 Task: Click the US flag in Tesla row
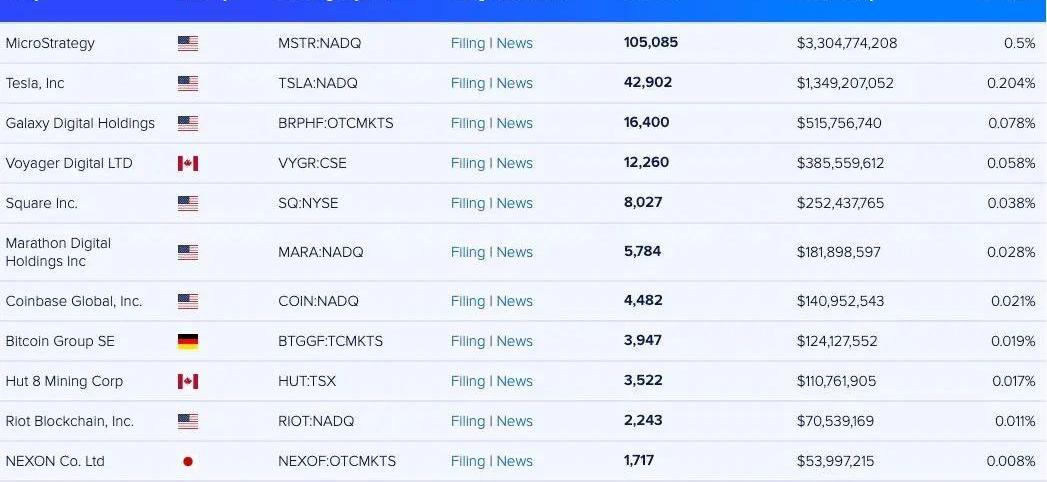click(188, 83)
